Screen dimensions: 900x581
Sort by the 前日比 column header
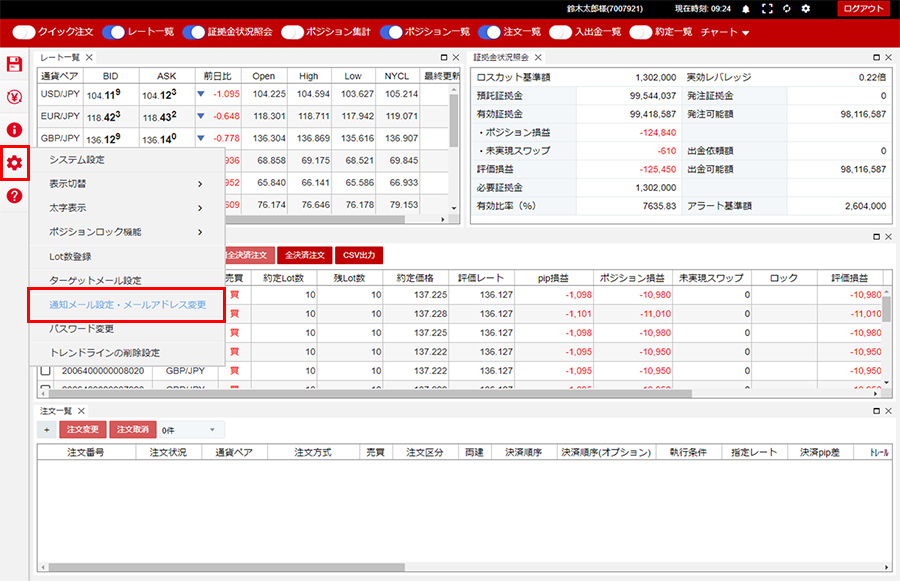point(218,76)
